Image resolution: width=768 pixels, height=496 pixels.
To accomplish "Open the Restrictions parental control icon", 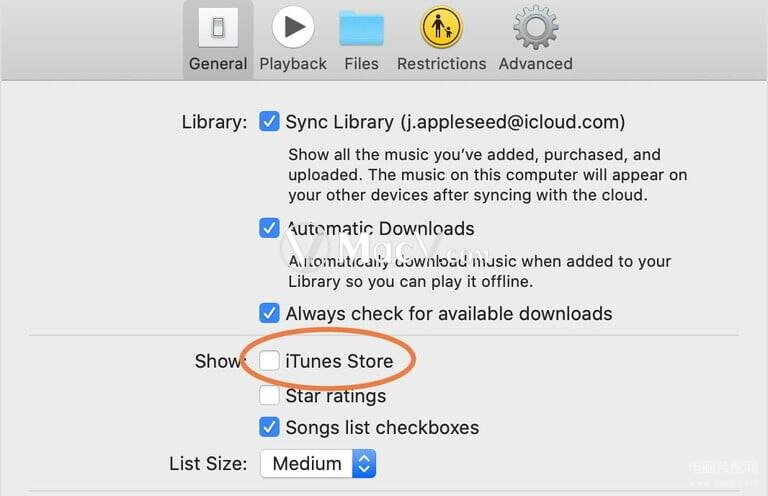I will 441,27.
